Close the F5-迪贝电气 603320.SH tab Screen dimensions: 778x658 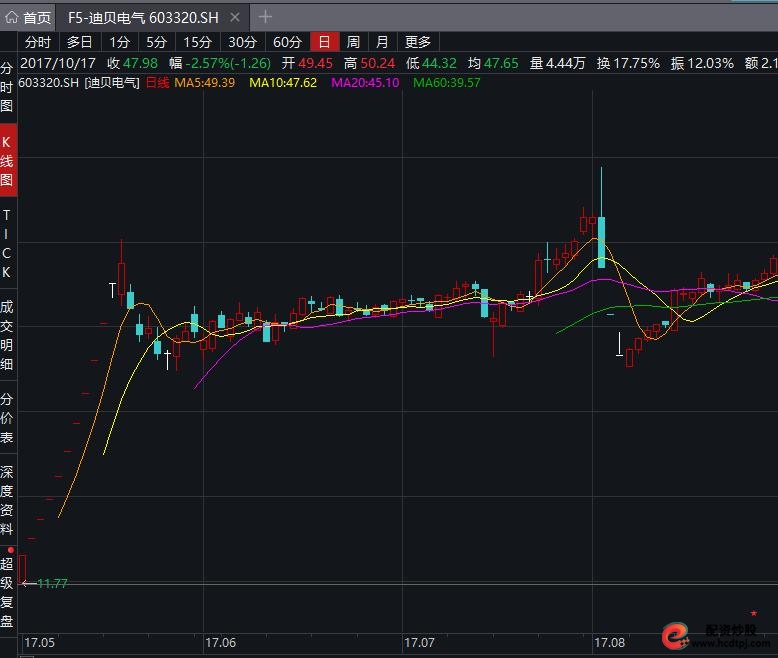(x=235, y=18)
